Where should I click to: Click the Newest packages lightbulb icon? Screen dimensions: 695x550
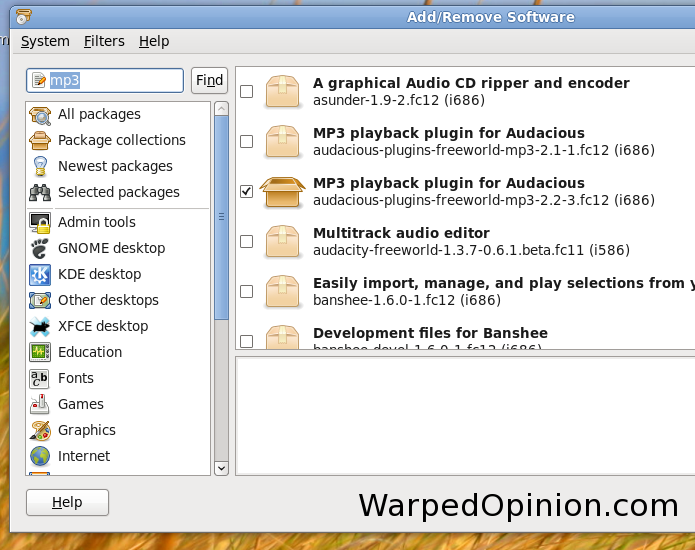tap(40, 166)
